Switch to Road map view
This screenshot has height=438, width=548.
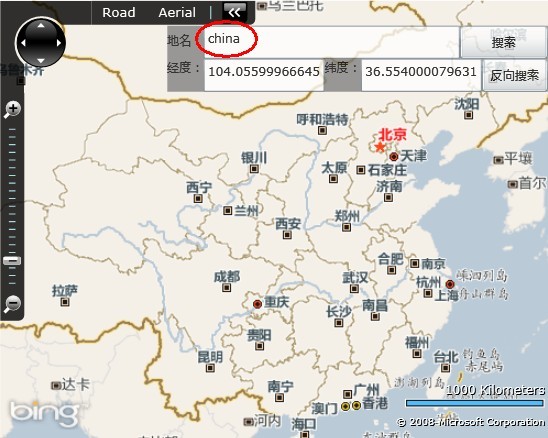coord(119,13)
